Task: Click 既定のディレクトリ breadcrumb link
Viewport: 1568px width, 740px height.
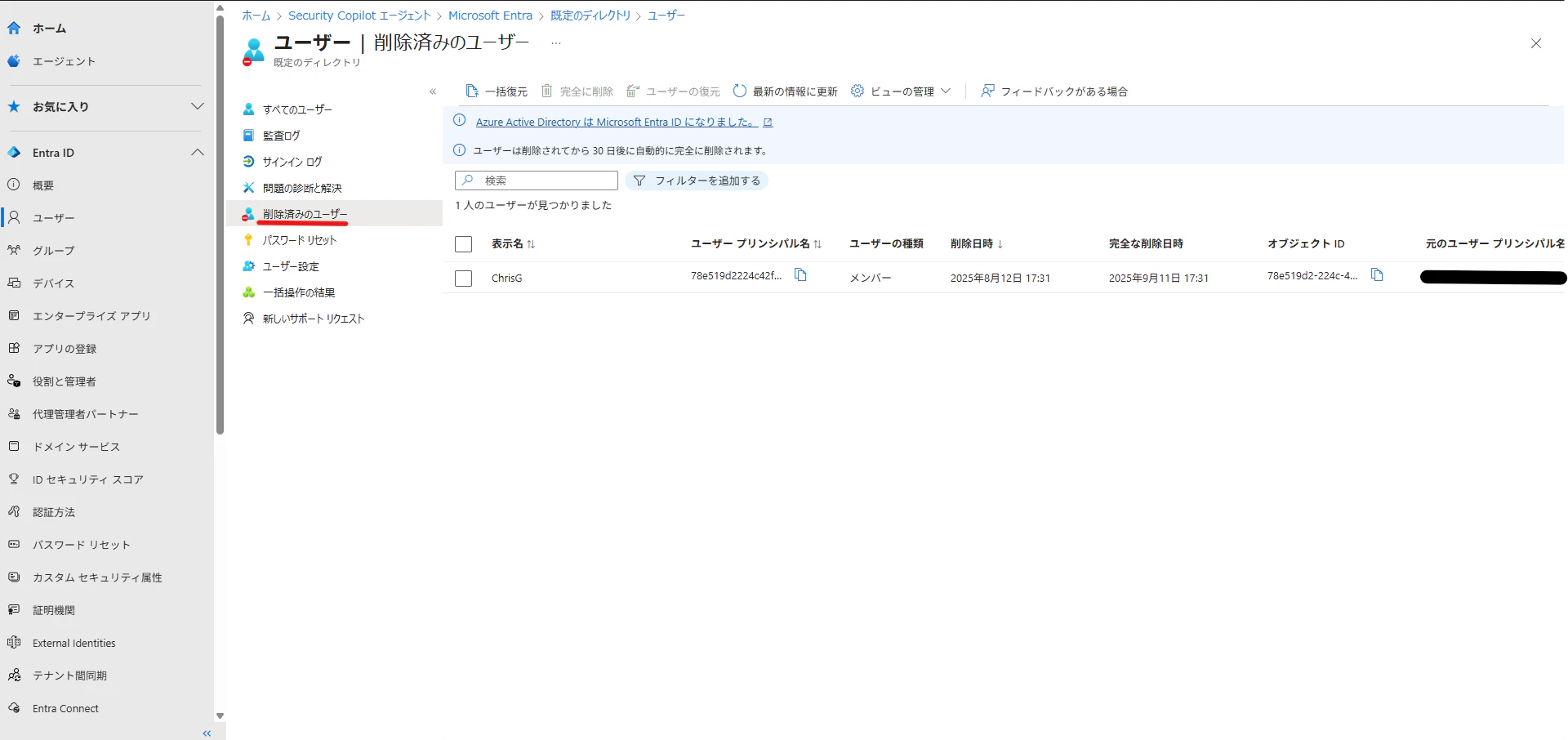Action: [590, 16]
